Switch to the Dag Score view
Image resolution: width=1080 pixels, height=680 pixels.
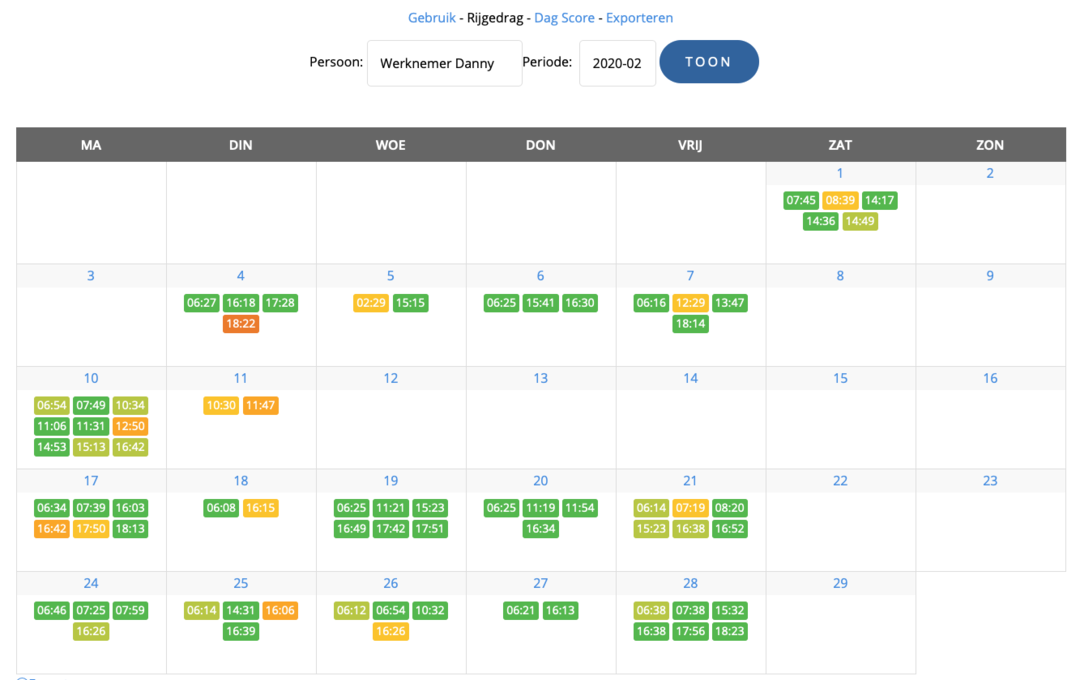click(x=566, y=18)
